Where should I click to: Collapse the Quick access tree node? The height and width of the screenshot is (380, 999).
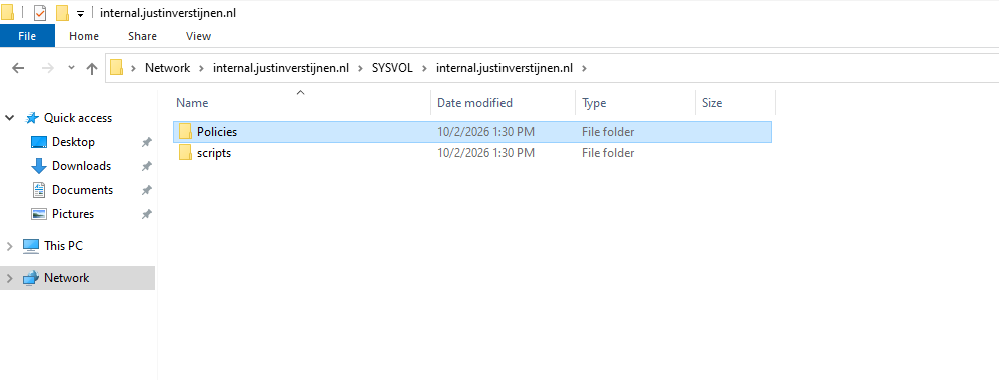pos(10,118)
